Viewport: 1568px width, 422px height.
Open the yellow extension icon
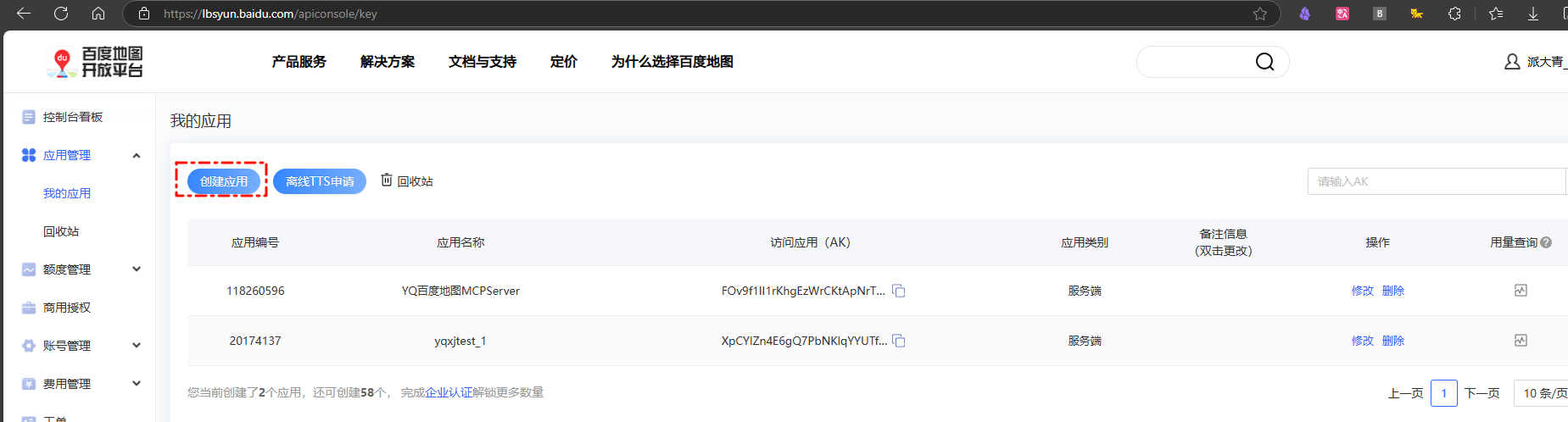pos(1417,14)
